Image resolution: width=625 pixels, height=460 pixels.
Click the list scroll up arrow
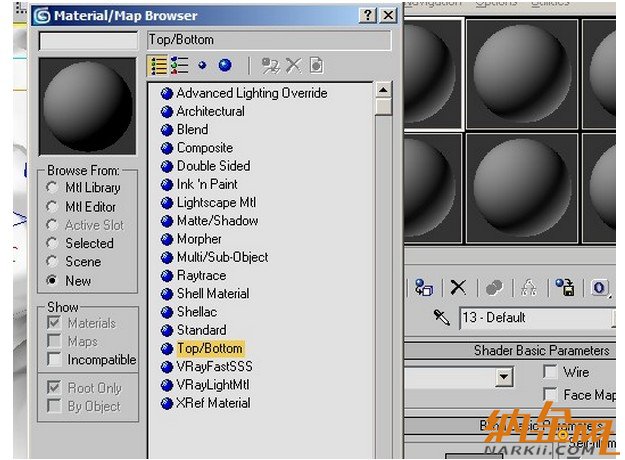(x=383, y=90)
